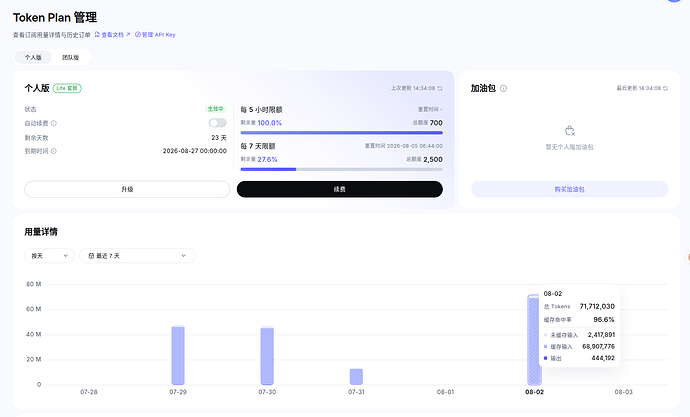Click the info icon beside 到期时间

click(54, 151)
